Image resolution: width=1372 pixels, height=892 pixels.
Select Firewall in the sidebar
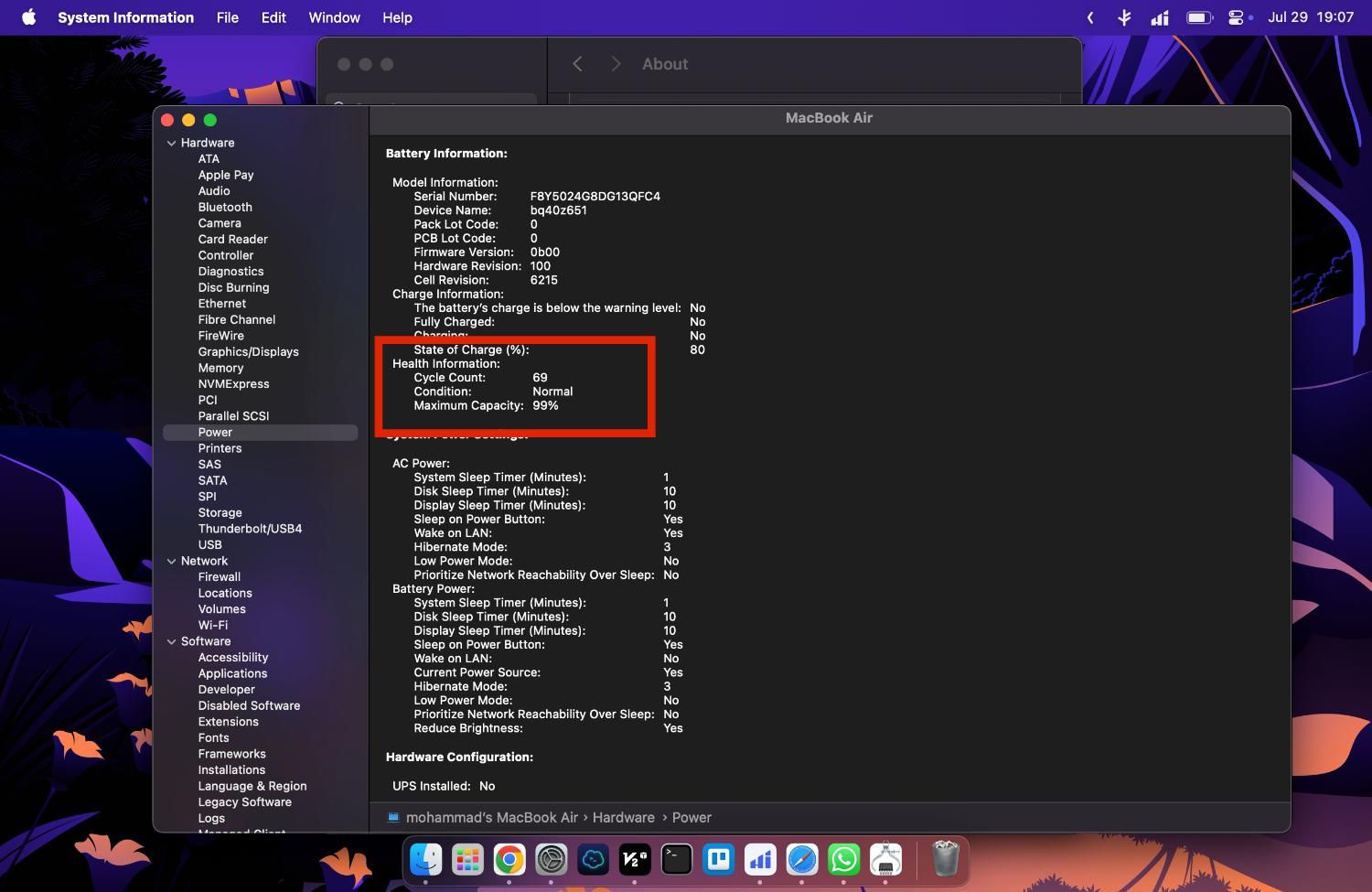click(x=220, y=576)
